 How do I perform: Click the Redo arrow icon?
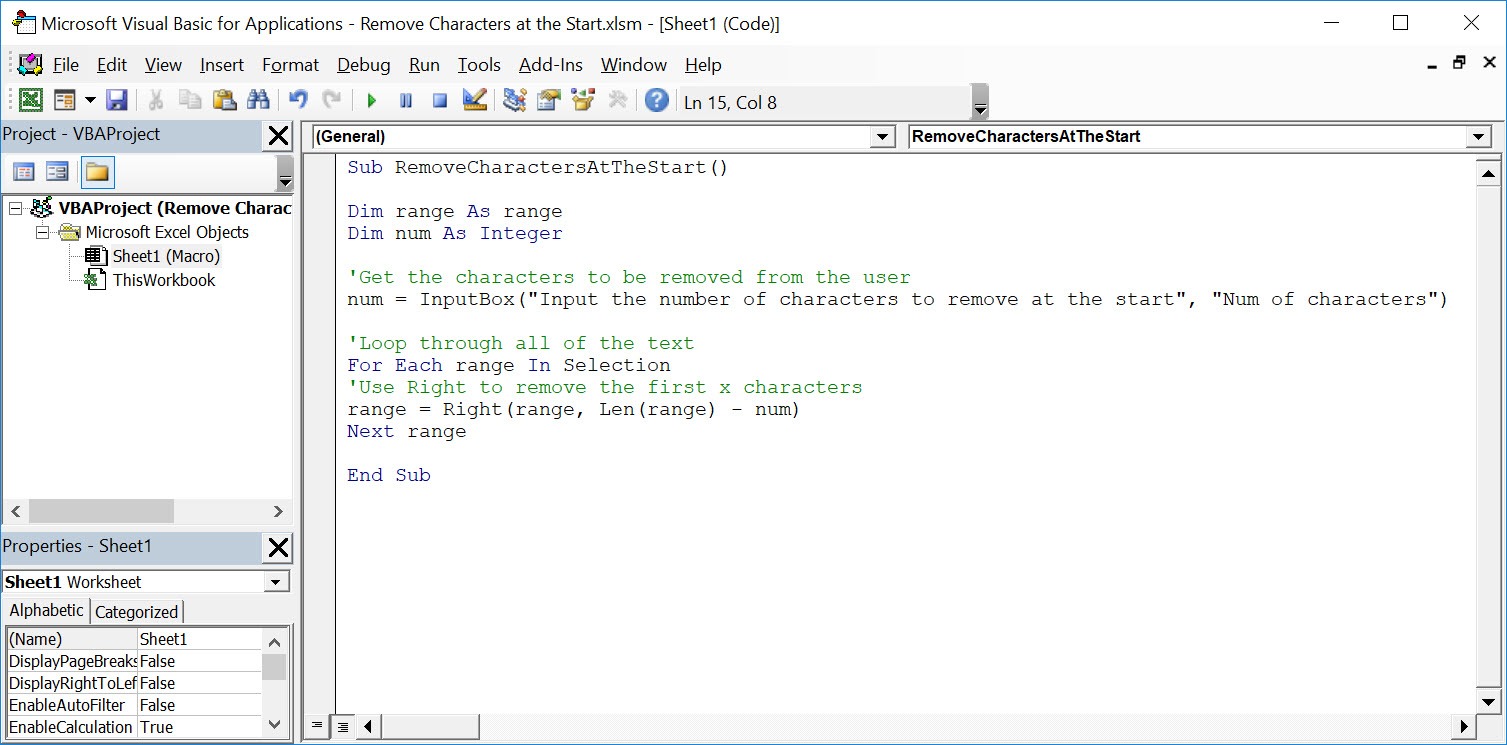point(332,101)
